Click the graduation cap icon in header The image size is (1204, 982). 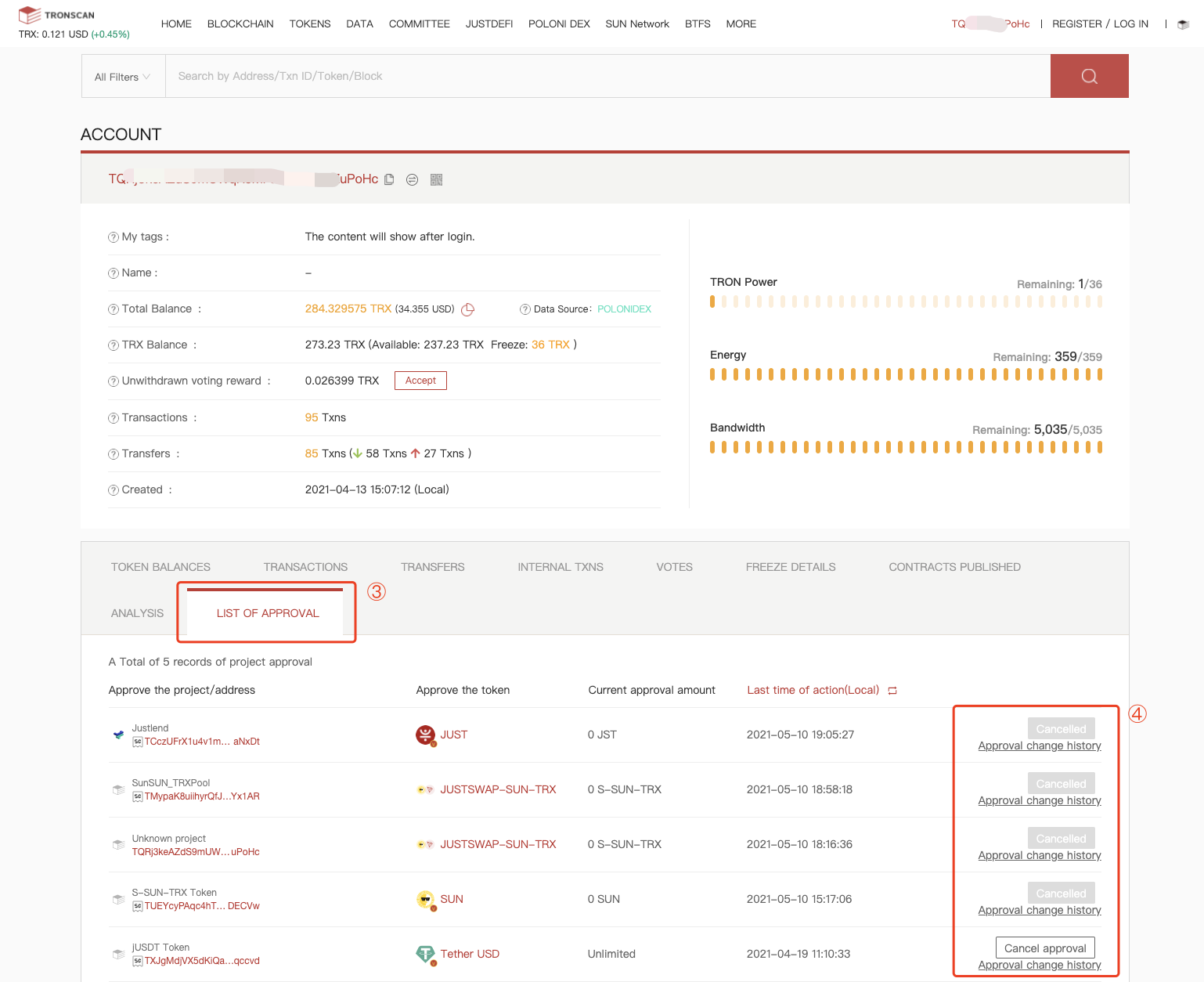(x=1183, y=24)
